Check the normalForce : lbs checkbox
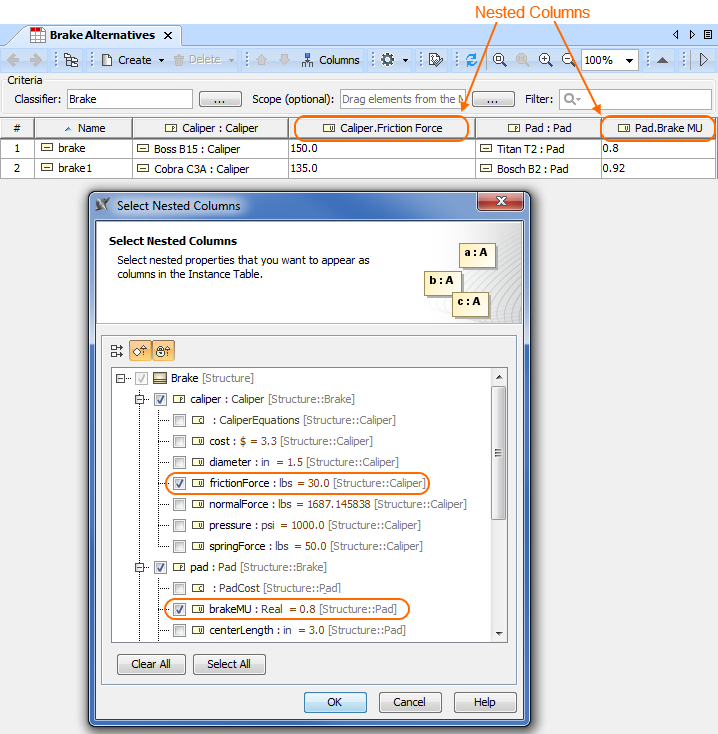 pos(179,504)
